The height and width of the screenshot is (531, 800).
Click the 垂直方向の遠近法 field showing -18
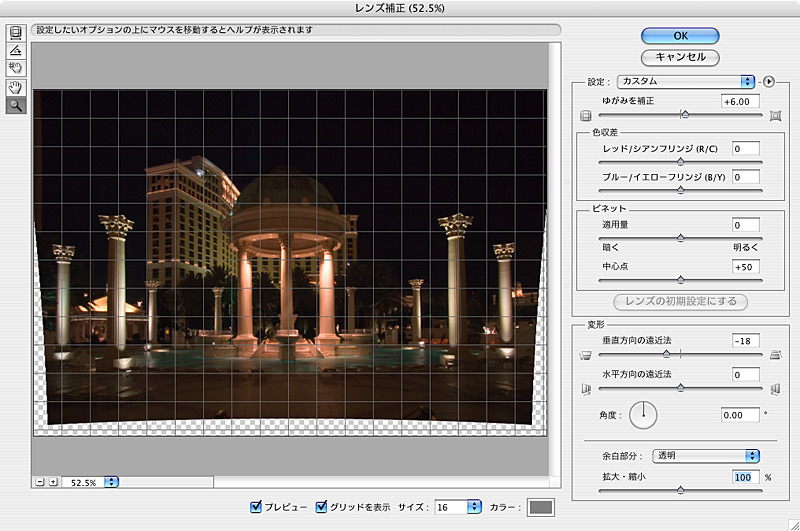click(745, 341)
